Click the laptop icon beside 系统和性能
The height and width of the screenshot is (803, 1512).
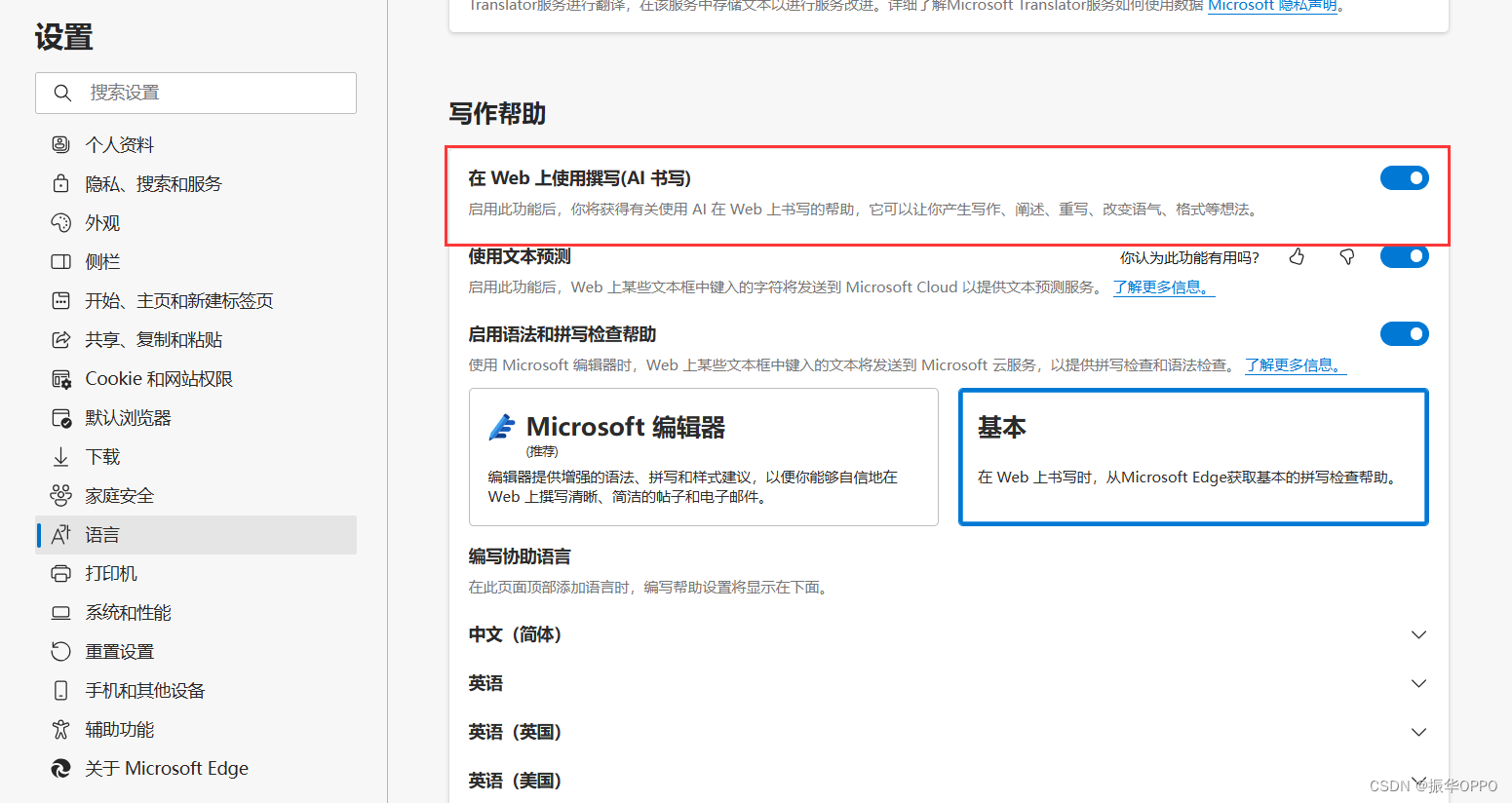(60, 612)
